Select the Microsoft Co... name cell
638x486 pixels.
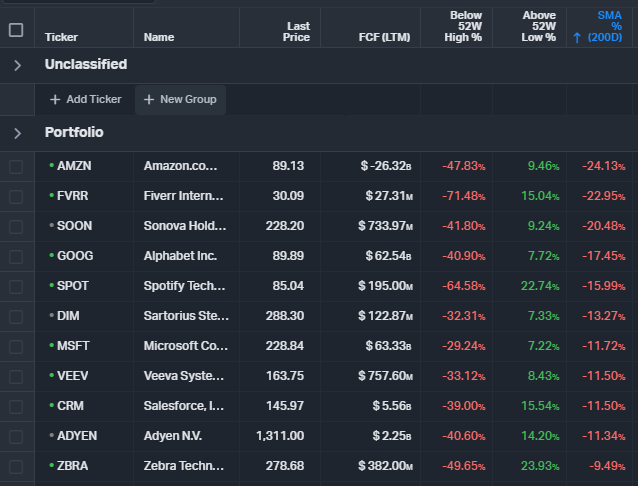tap(186, 346)
